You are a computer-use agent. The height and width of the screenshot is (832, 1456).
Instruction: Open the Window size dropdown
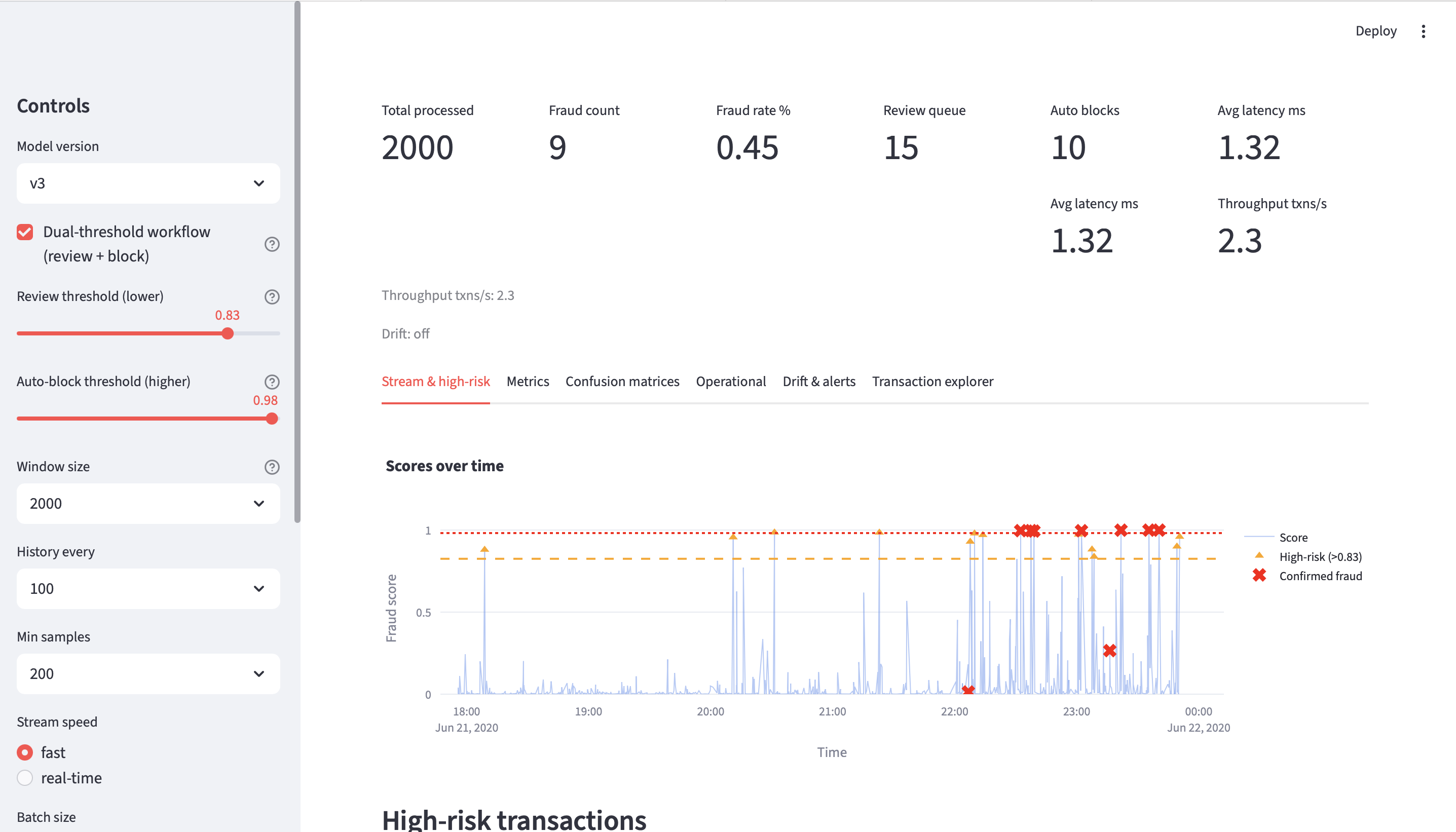click(148, 504)
